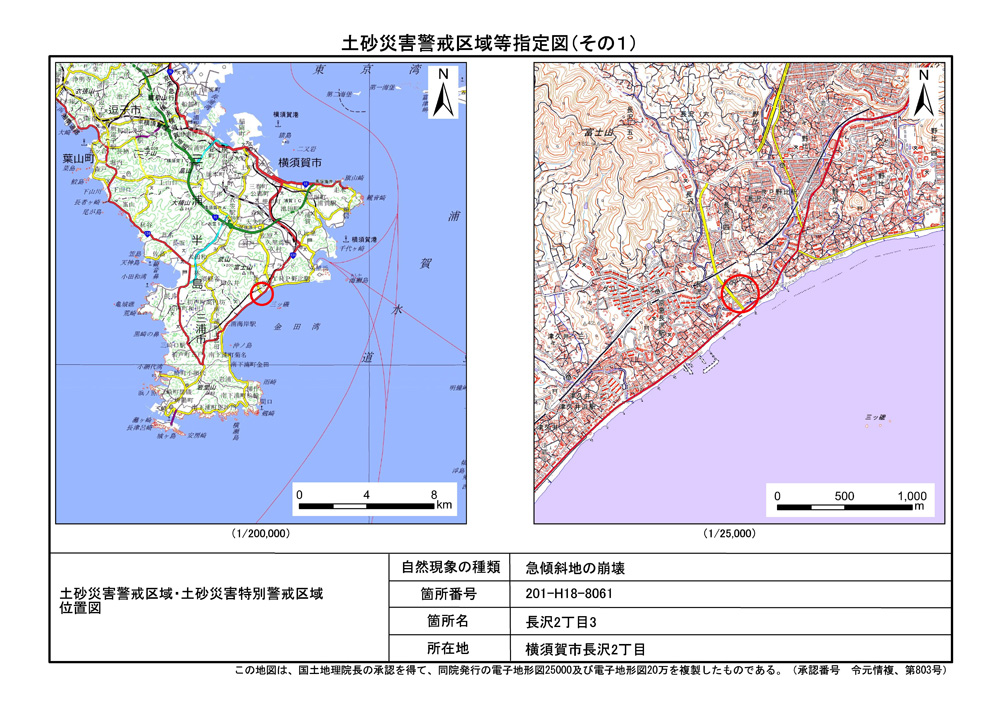
Task: Select the red circle marker on the left map
Action: (260, 293)
